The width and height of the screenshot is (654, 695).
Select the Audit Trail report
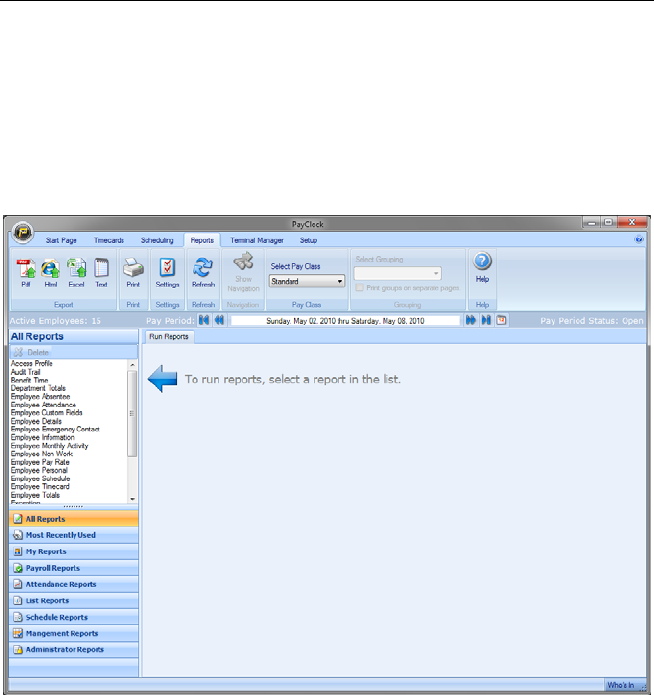[x=25, y=372]
